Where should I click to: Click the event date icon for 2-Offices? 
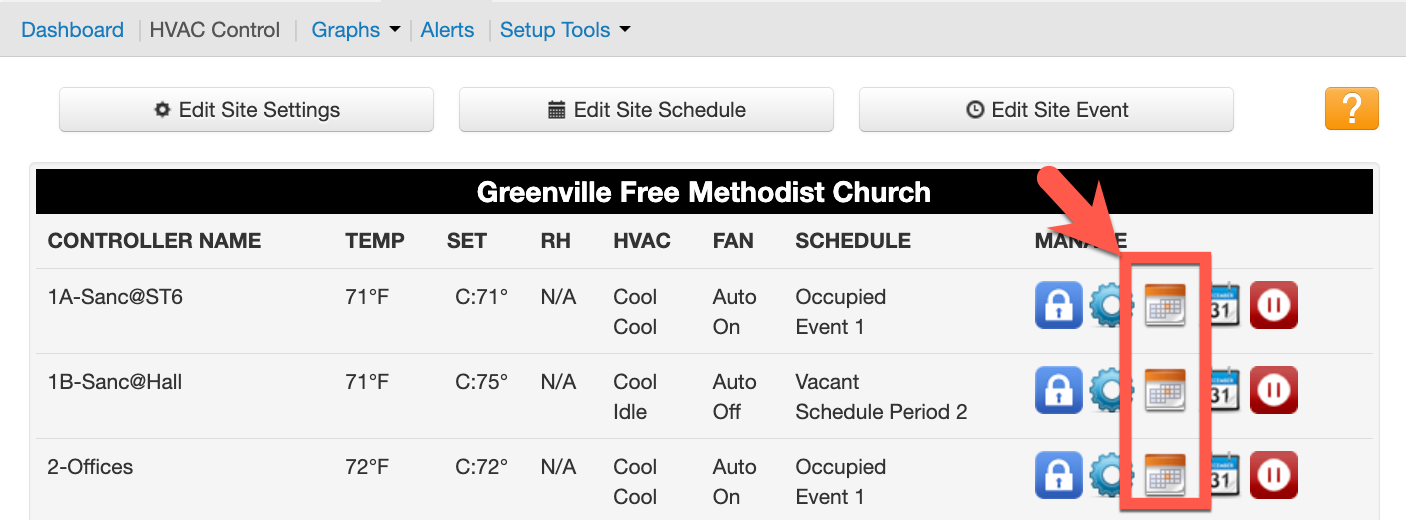[x=1224, y=475]
